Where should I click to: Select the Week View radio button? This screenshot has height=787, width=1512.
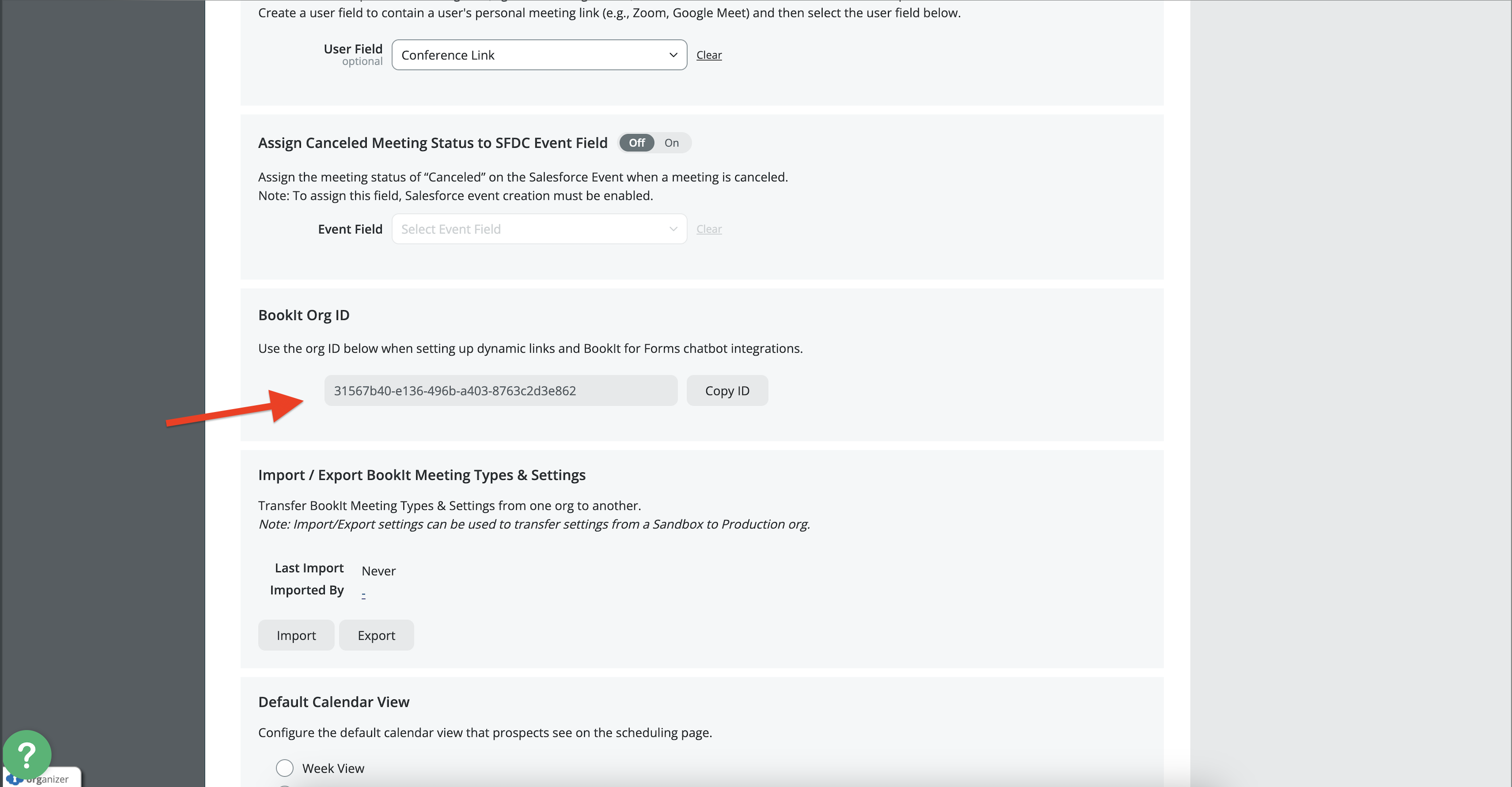(284, 768)
